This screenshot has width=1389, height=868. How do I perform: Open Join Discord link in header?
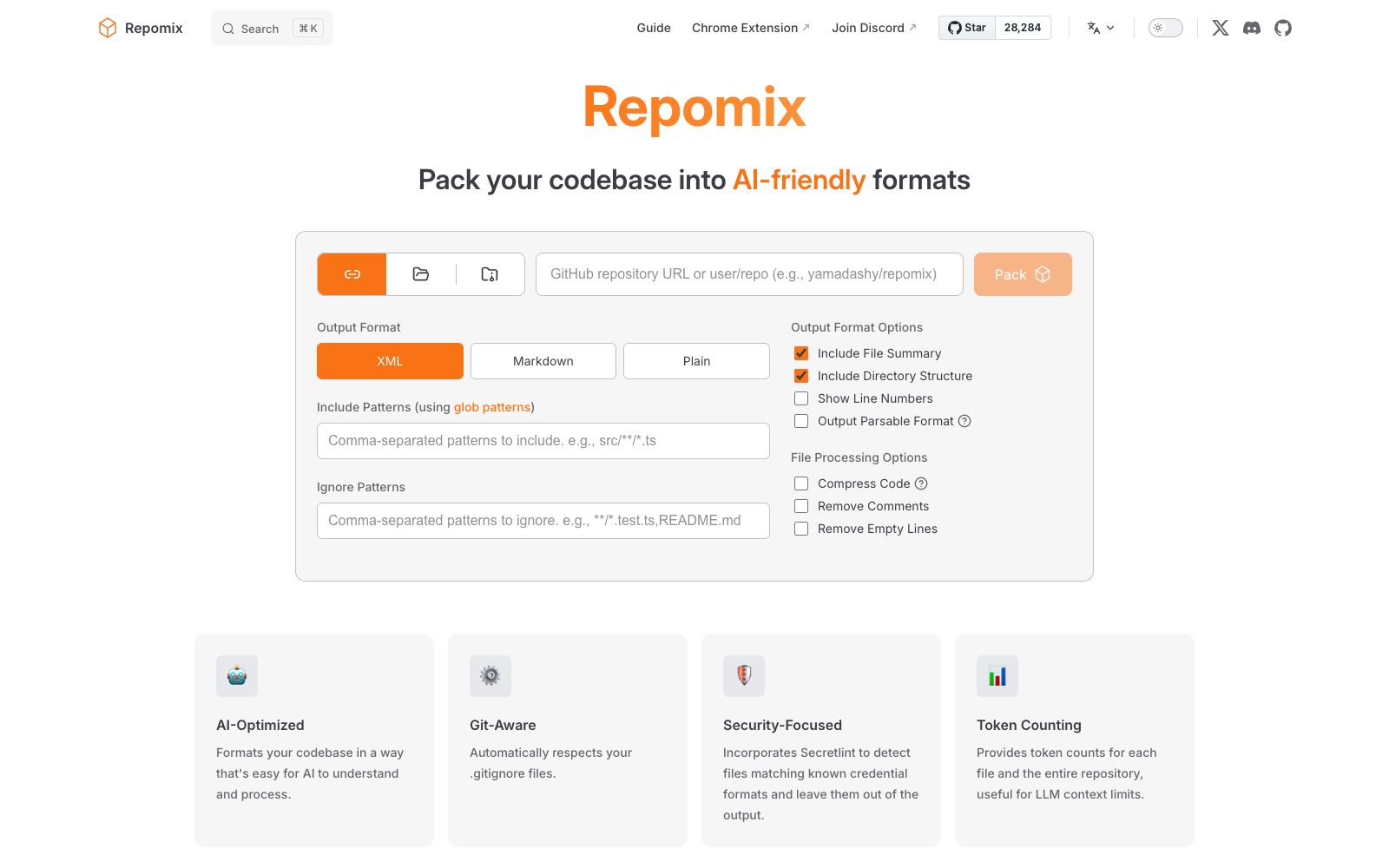click(874, 28)
